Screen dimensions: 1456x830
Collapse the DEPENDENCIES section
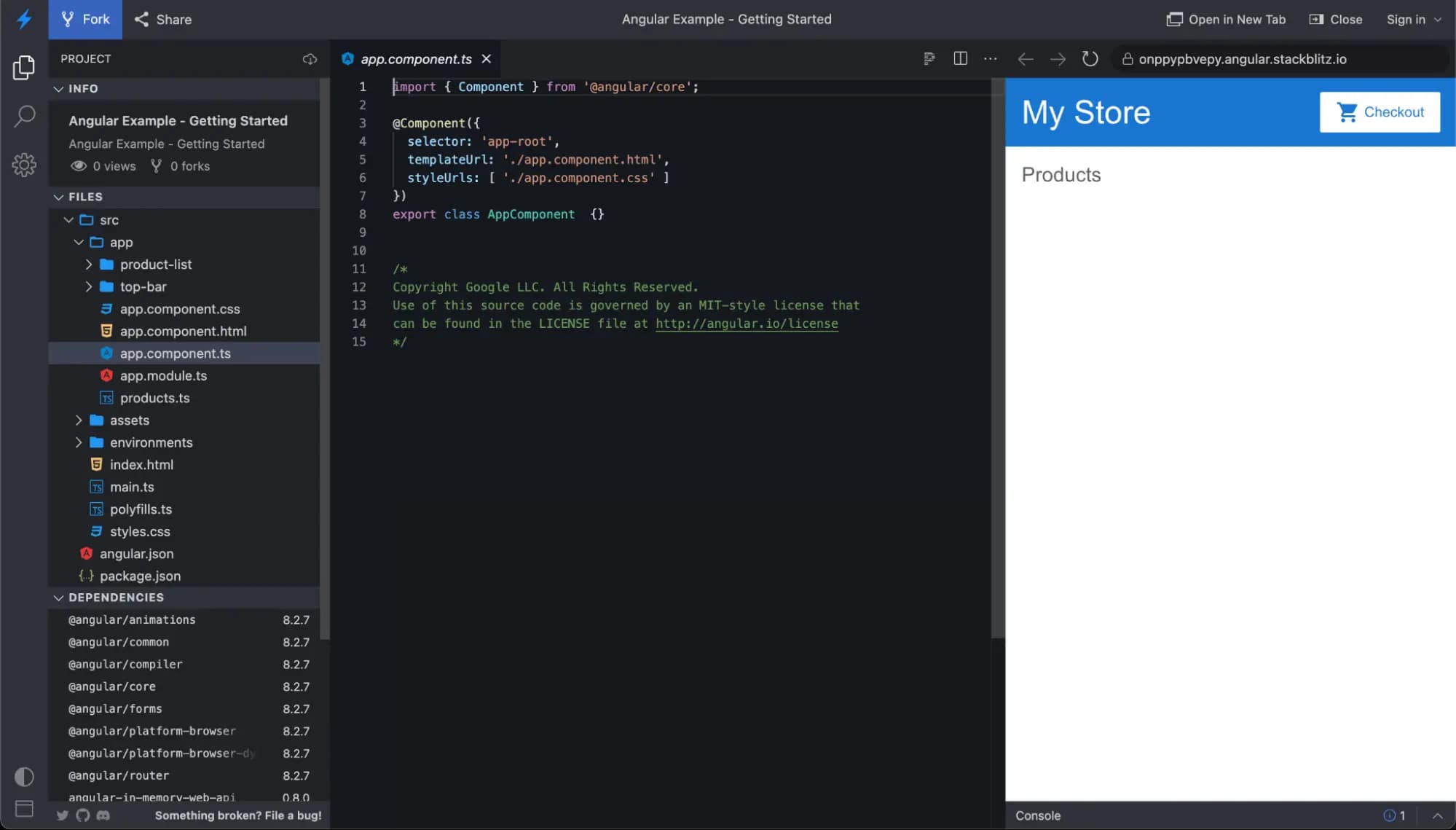(59, 597)
